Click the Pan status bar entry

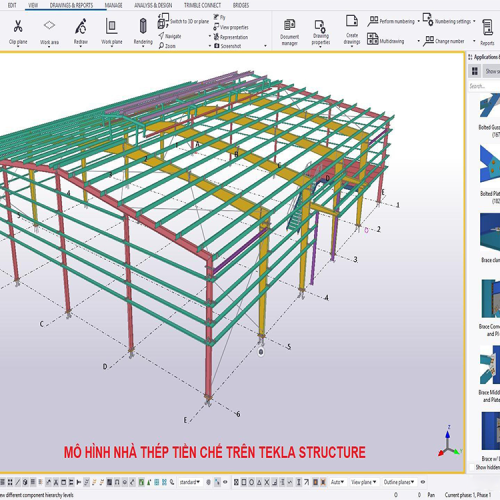pos(431,495)
